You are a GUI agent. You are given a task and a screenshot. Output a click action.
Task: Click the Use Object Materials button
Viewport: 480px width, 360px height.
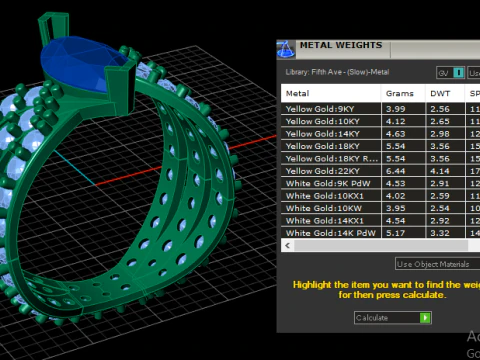pyautogui.click(x=437, y=264)
